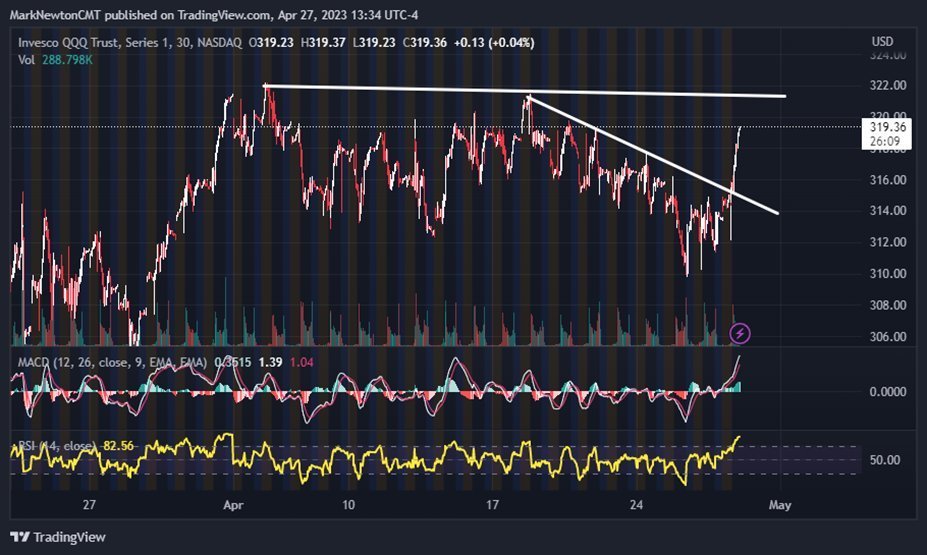
Task: Click the Apr date label on time axis
Action: 234,505
